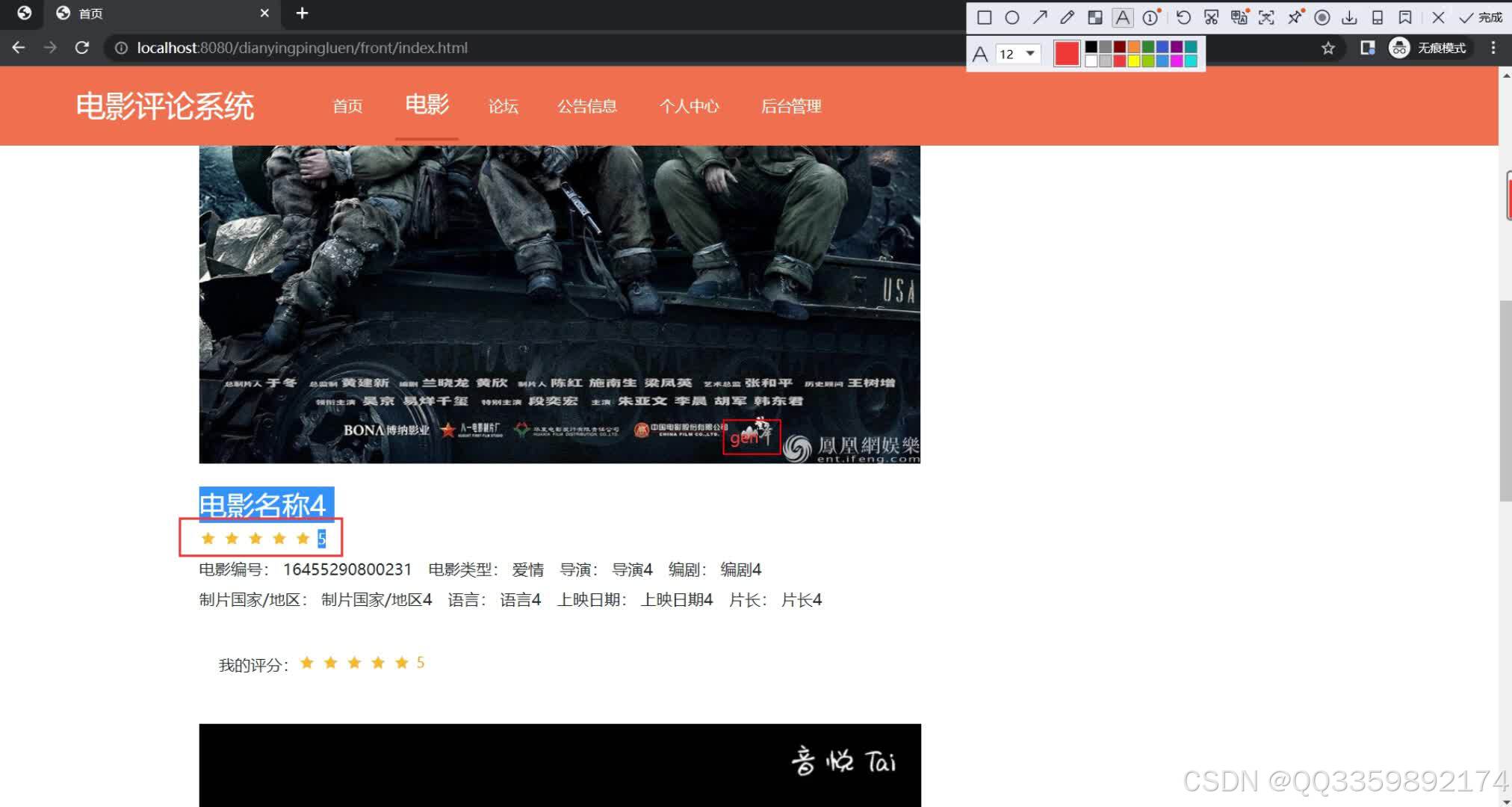The image size is (1512, 807).
Task: Toggle the step-number annotation tool
Action: pos(1150,16)
